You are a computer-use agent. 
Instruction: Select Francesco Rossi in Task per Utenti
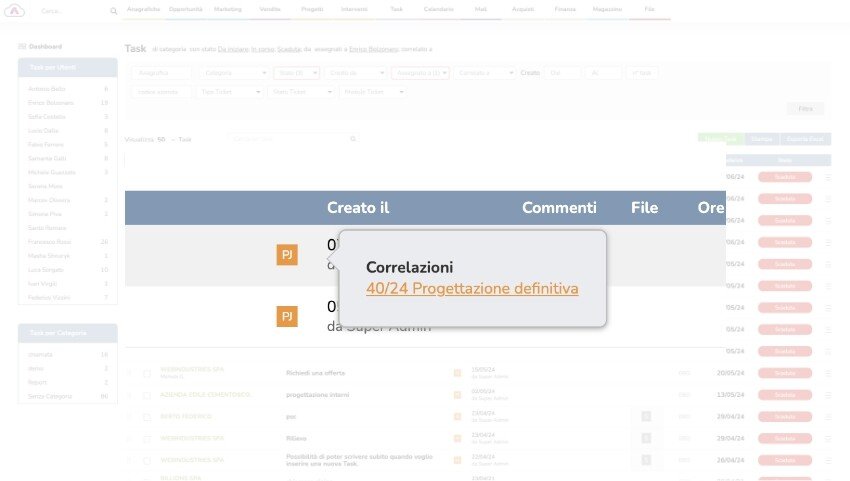point(49,242)
